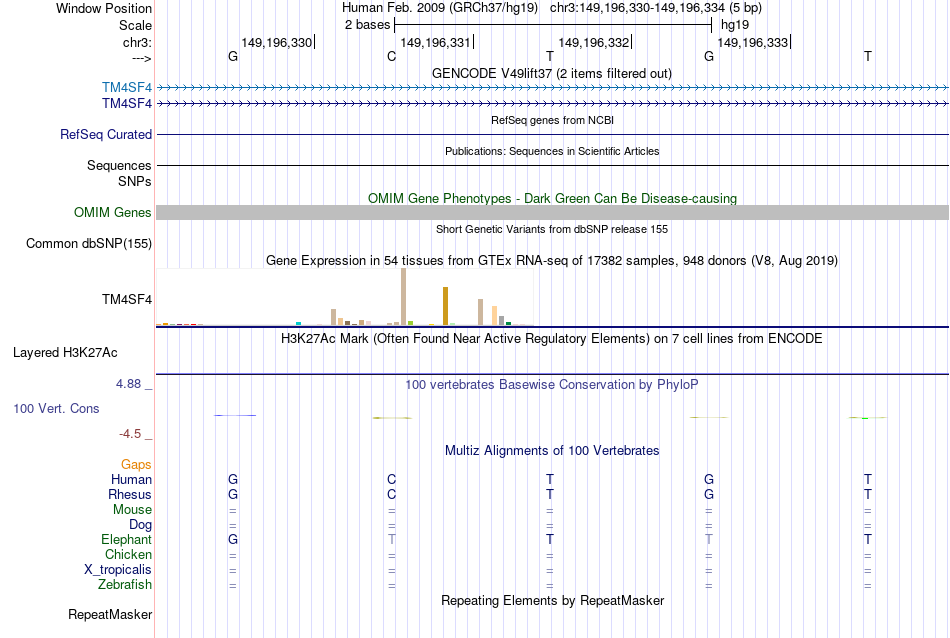Select the X_tropicalis alignment row label
Screen dimensions: 950x638
[x=118, y=570]
